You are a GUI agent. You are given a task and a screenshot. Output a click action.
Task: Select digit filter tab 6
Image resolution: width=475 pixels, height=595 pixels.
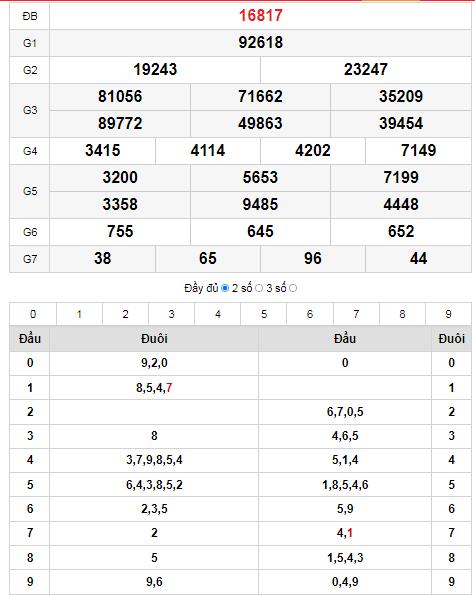tap(310, 314)
